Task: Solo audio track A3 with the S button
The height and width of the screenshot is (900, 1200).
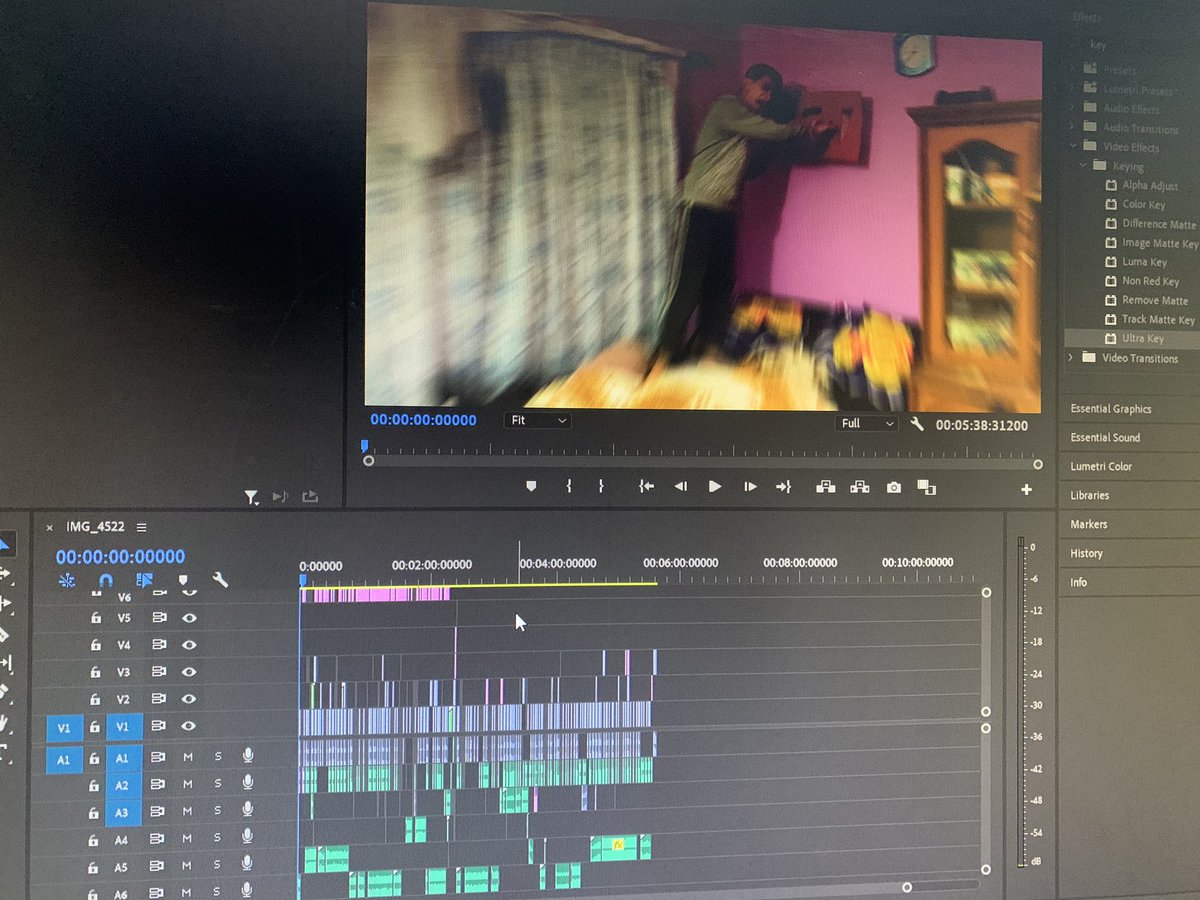Action: (218, 812)
